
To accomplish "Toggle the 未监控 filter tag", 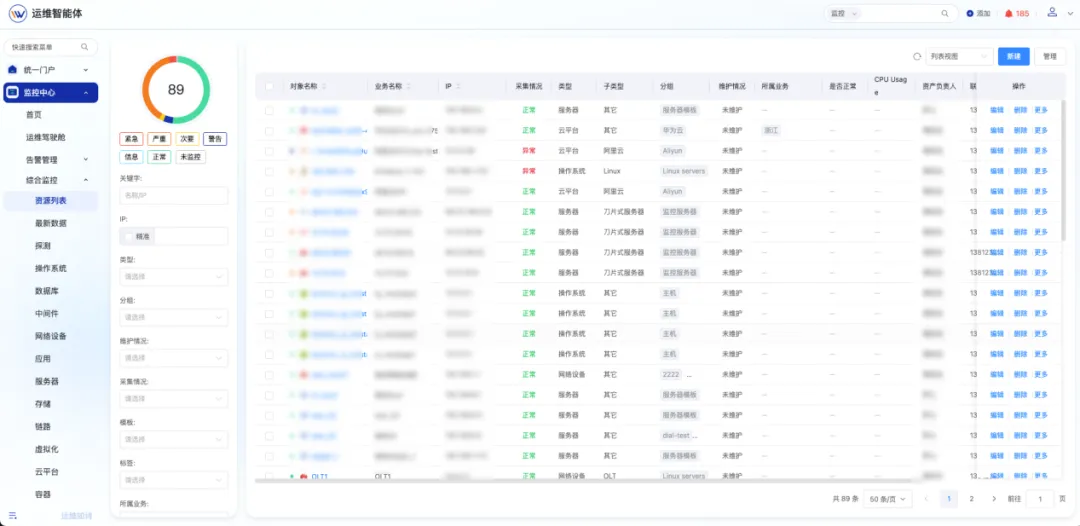I will [x=190, y=157].
